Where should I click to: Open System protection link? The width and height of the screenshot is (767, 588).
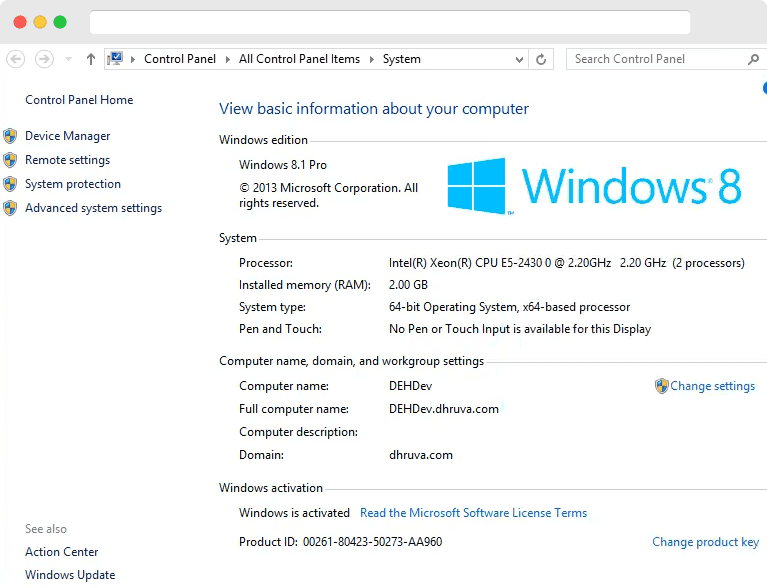coord(73,184)
